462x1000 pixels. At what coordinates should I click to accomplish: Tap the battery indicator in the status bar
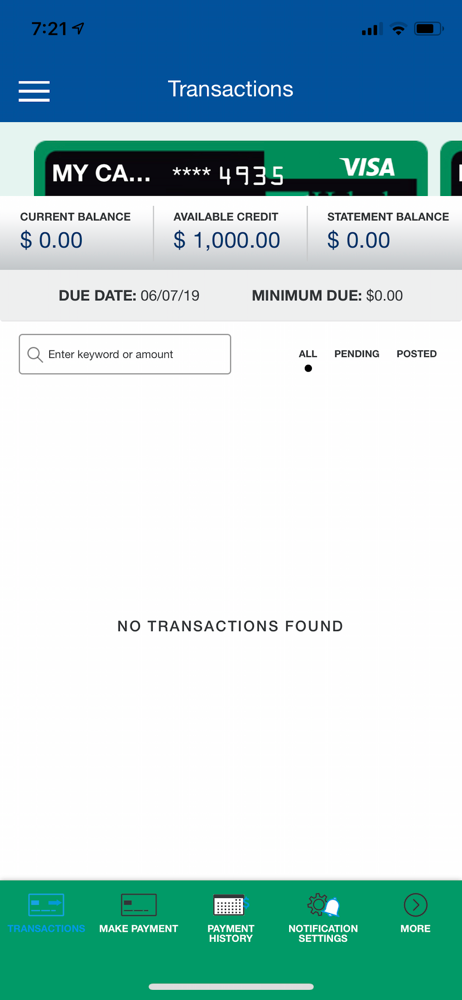click(x=428, y=29)
